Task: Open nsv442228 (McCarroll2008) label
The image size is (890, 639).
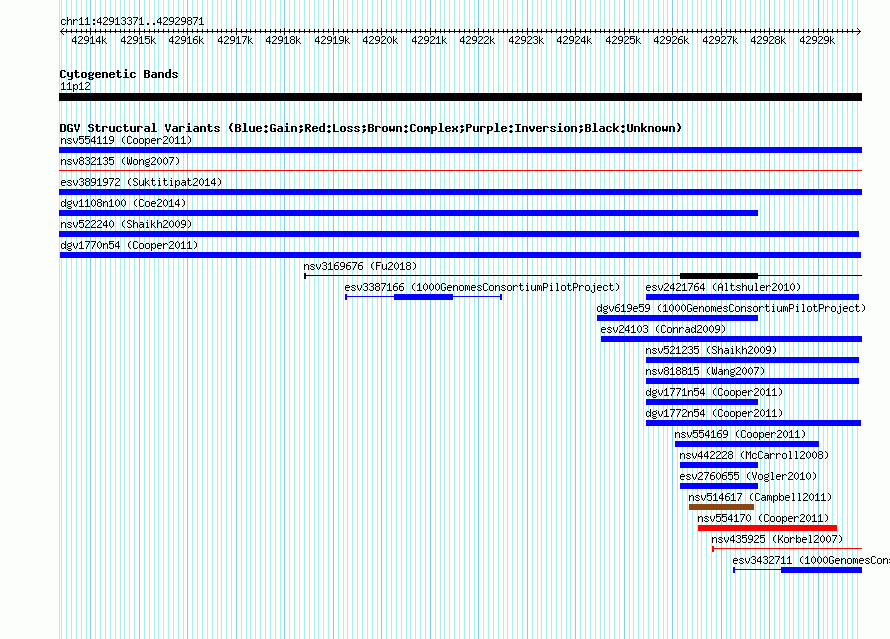Action: tap(754, 455)
